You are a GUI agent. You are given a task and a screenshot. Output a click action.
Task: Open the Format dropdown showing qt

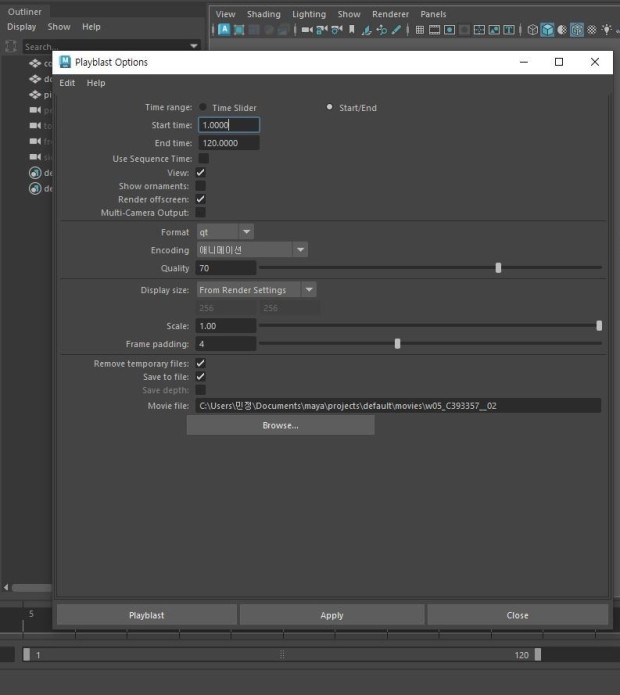pos(225,232)
